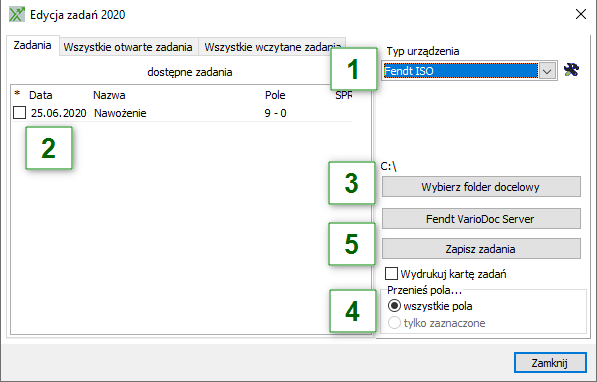597x382 pixels.
Task: Click the Zamknij button
Action: point(550,363)
